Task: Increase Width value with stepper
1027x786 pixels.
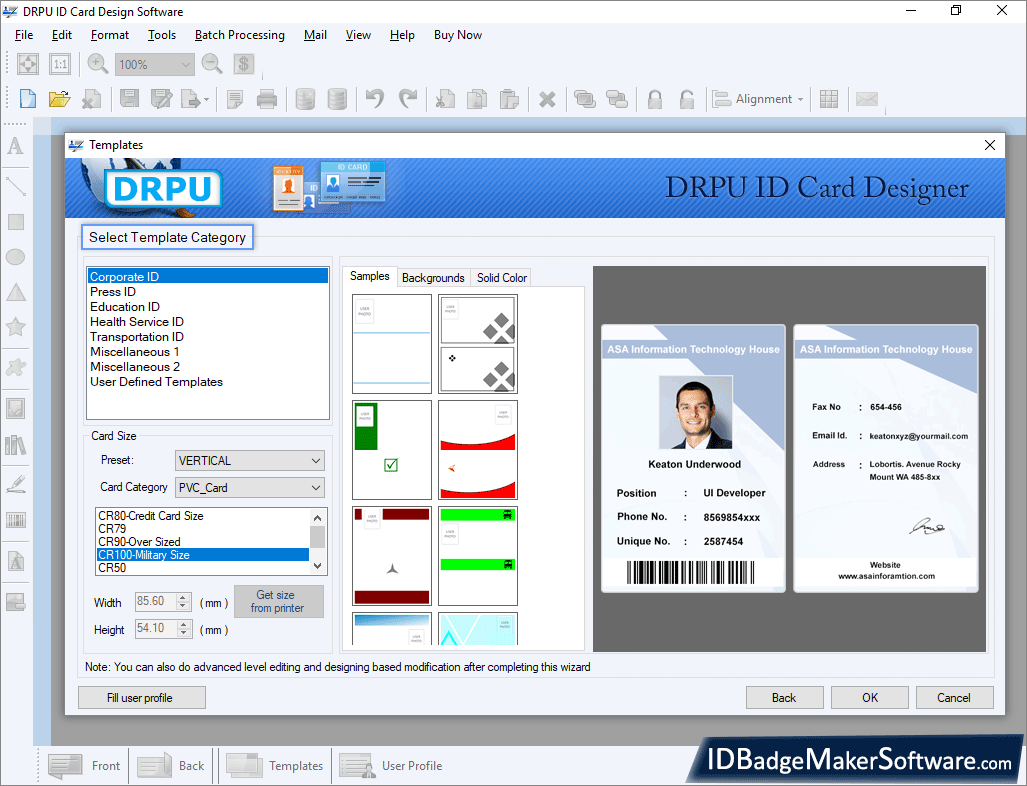Action: (184, 597)
